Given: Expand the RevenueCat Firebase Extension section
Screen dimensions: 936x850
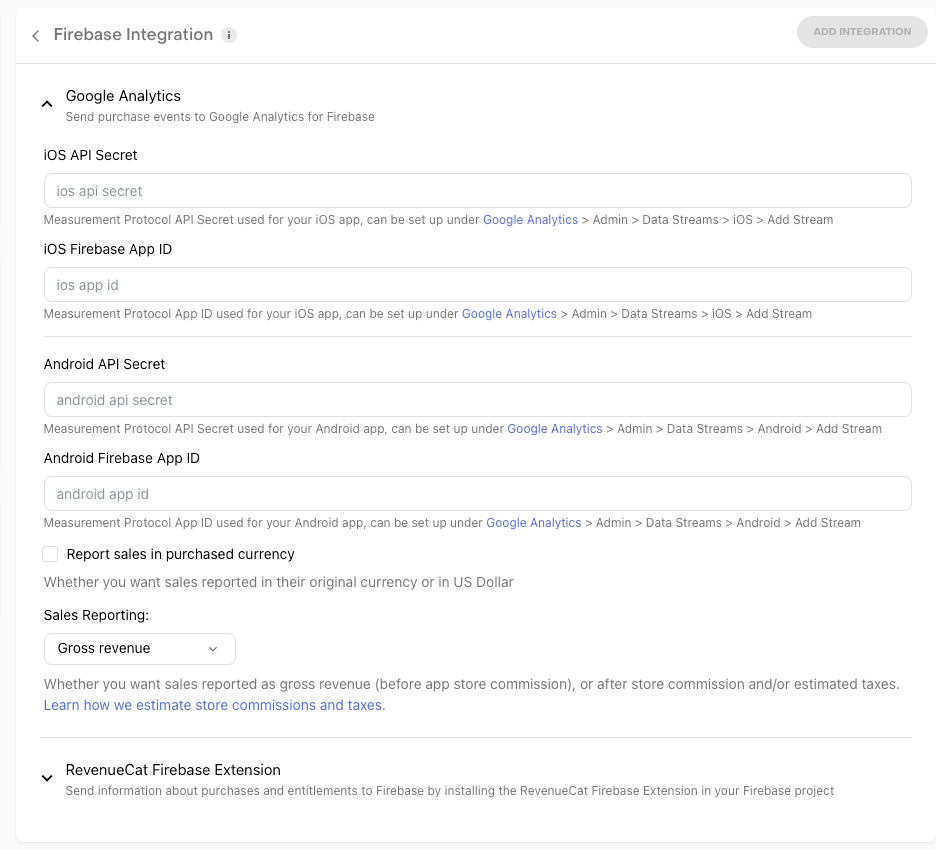Looking at the screenshot, I should (47, 778).
